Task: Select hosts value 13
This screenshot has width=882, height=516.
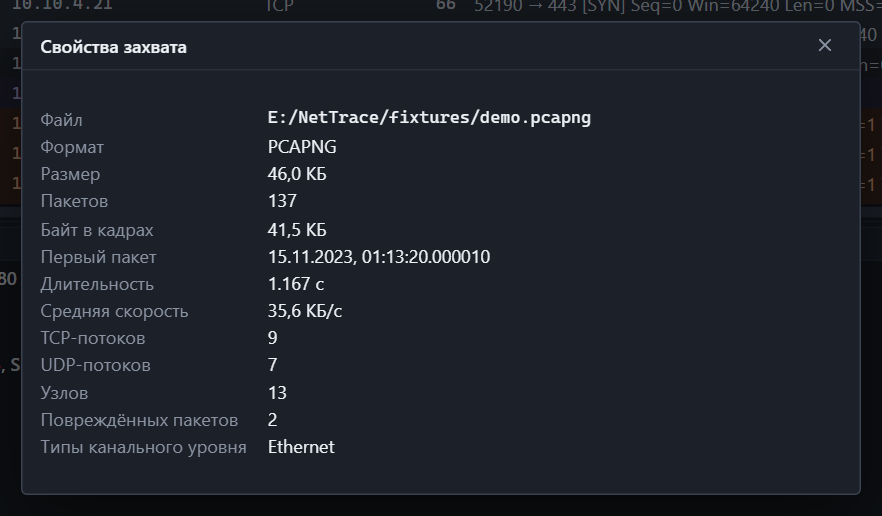Action: pyautogui.click(x=277, y=392)
